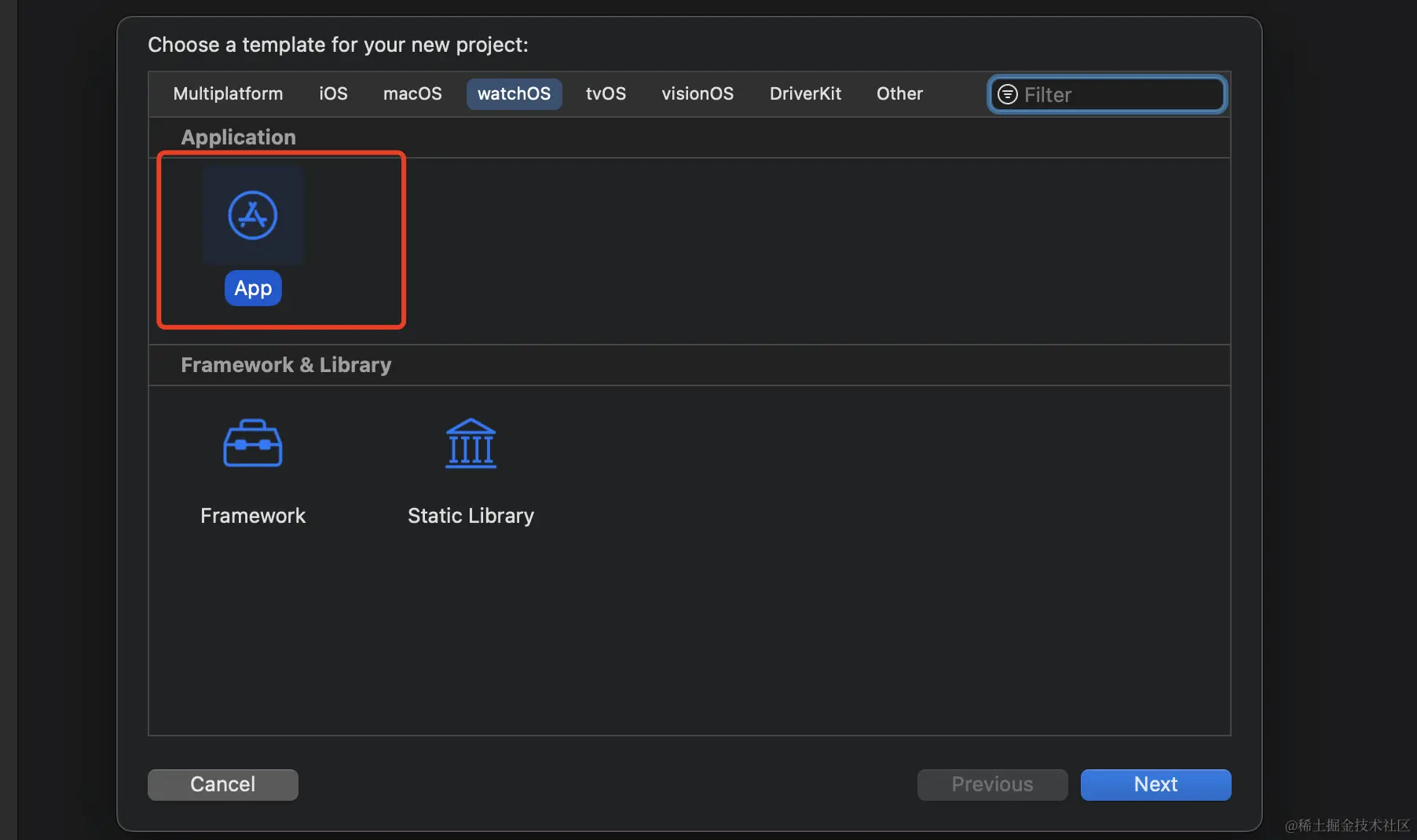The image size is (1417, 840).
Task: Click the Next button
Action: [x=1156, y=785]
